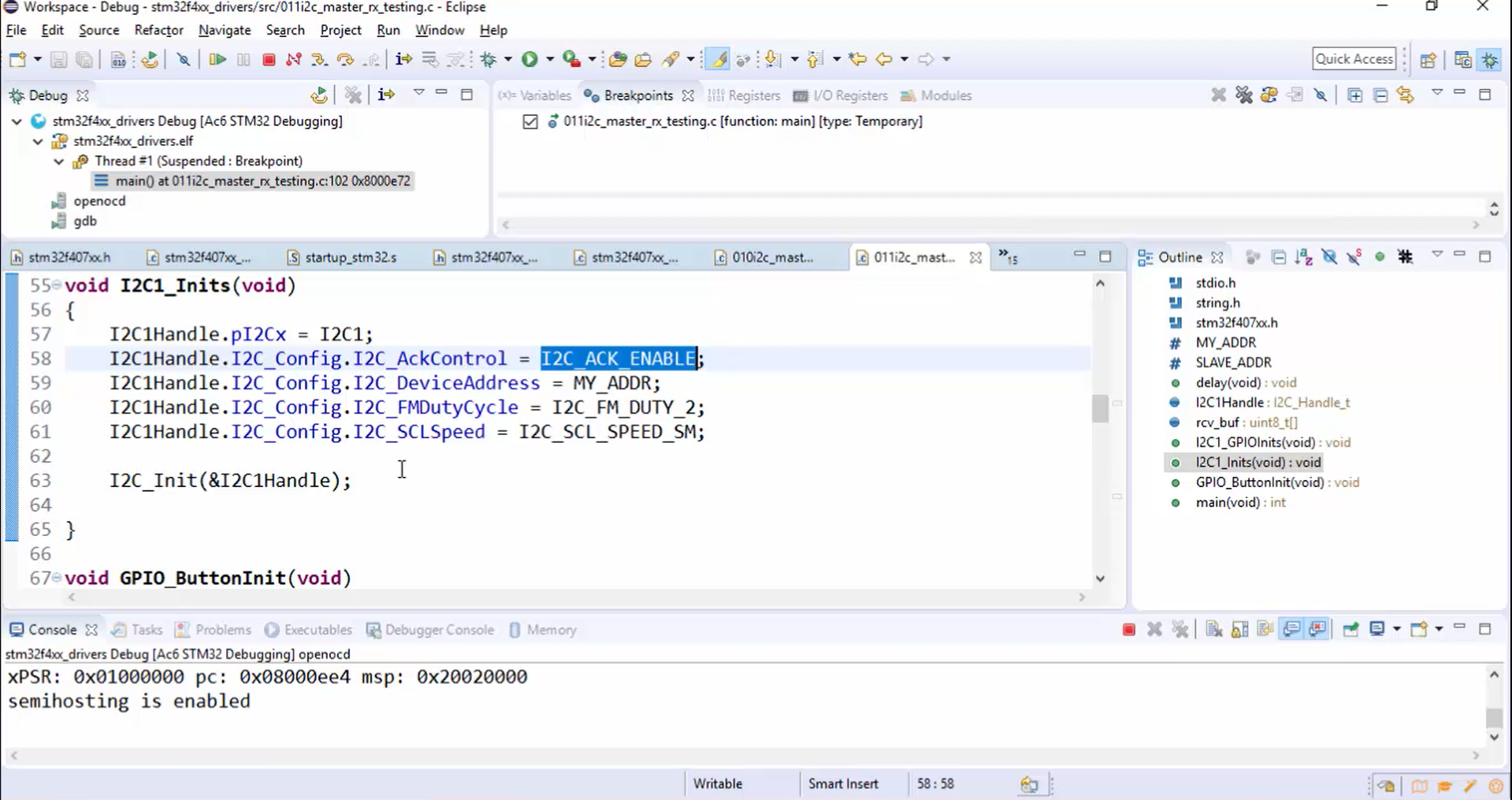Click the Quick Access field

[x=1354, y=59]
